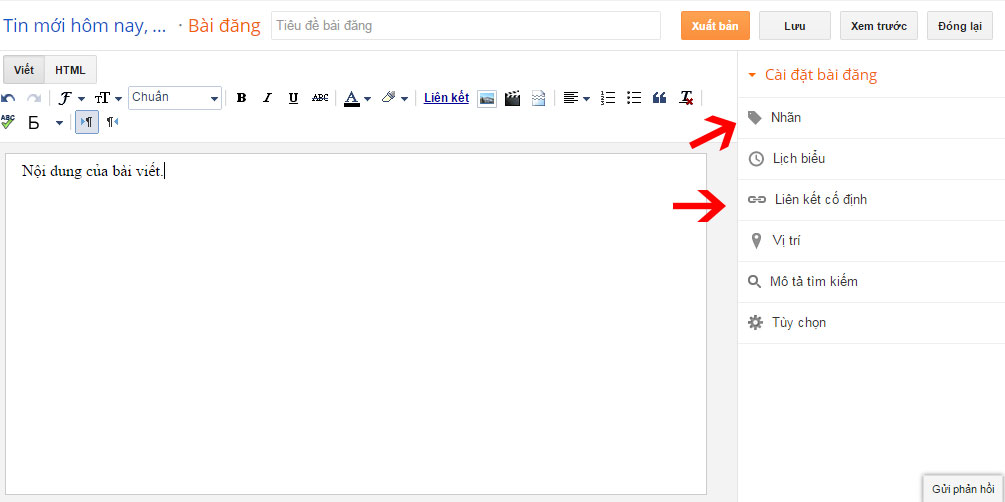Toggle italic formatting

(x=267, y=98)
